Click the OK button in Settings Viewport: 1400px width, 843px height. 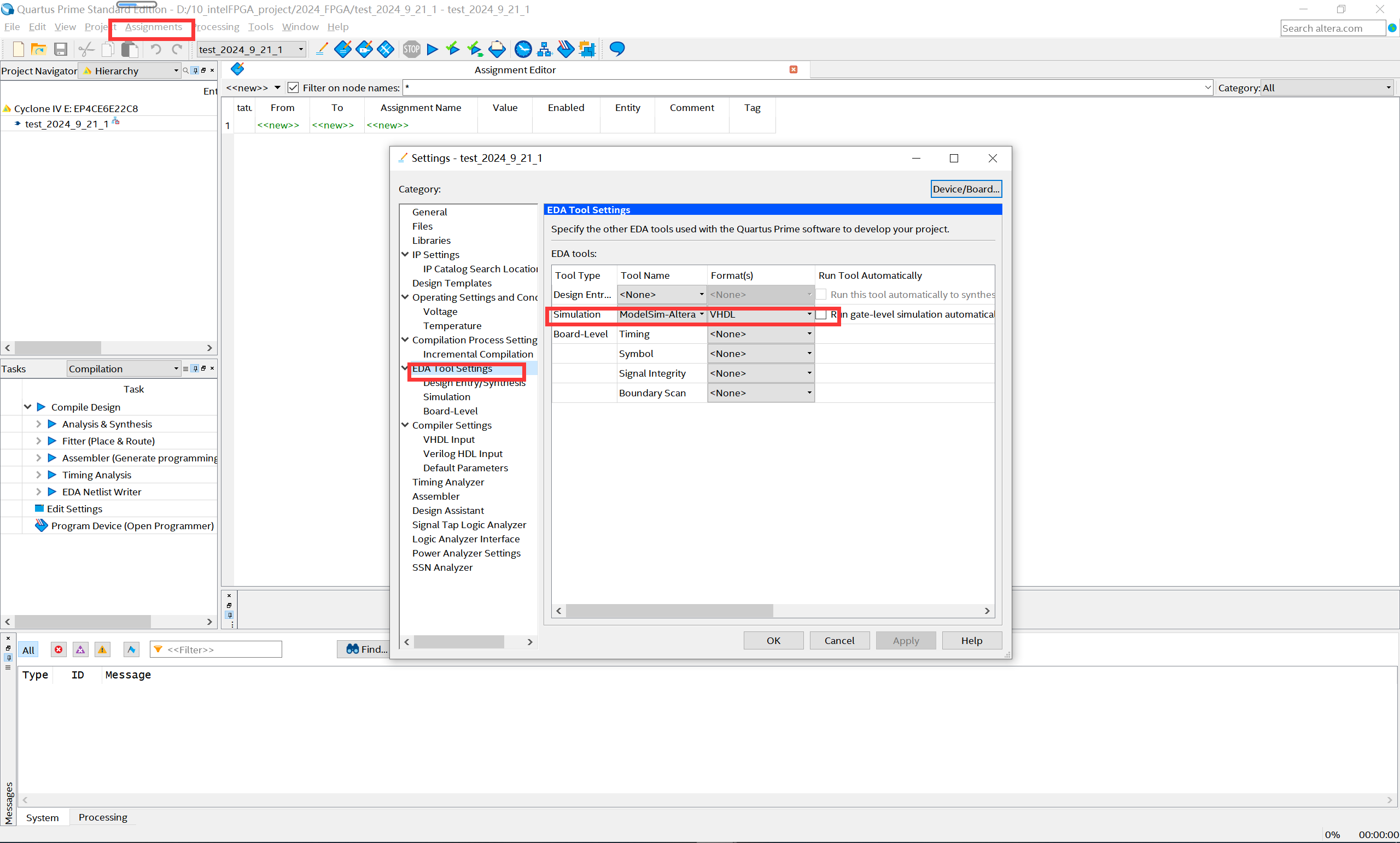pyautogui.click(x=773, y=640)
